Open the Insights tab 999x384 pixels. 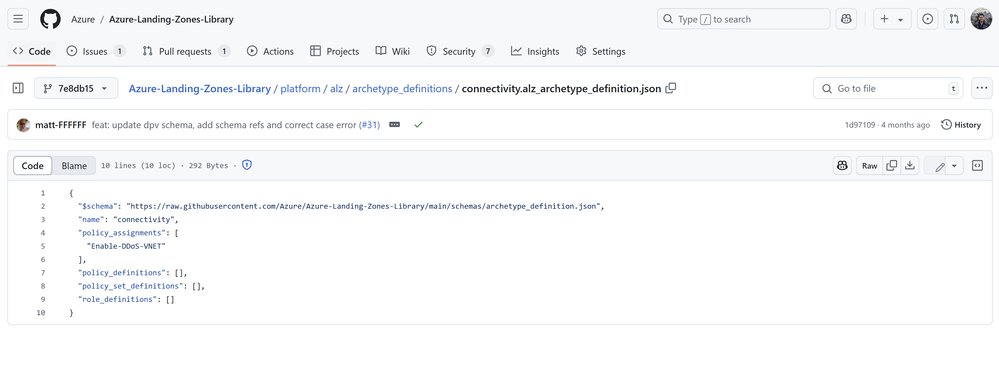535,52
